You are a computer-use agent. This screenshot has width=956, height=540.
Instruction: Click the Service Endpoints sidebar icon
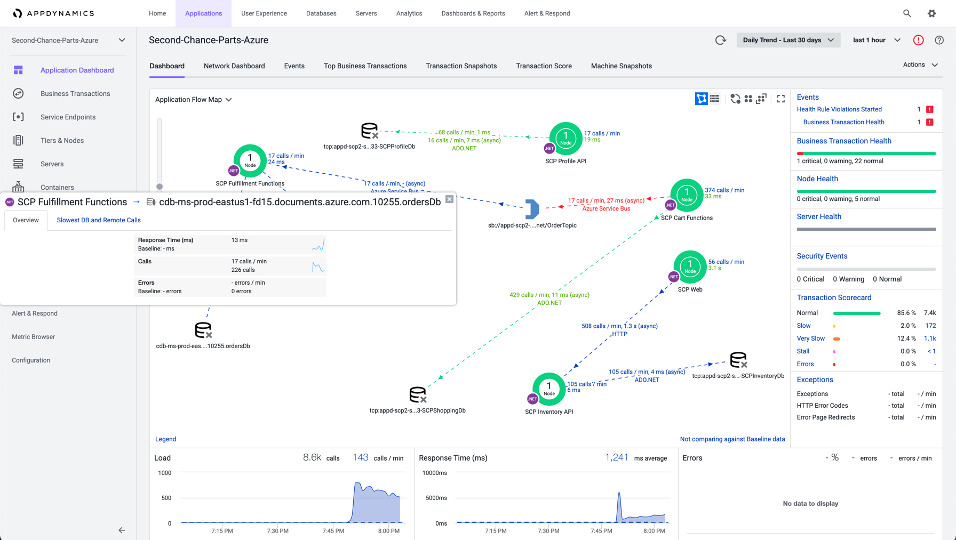(18, 116)
